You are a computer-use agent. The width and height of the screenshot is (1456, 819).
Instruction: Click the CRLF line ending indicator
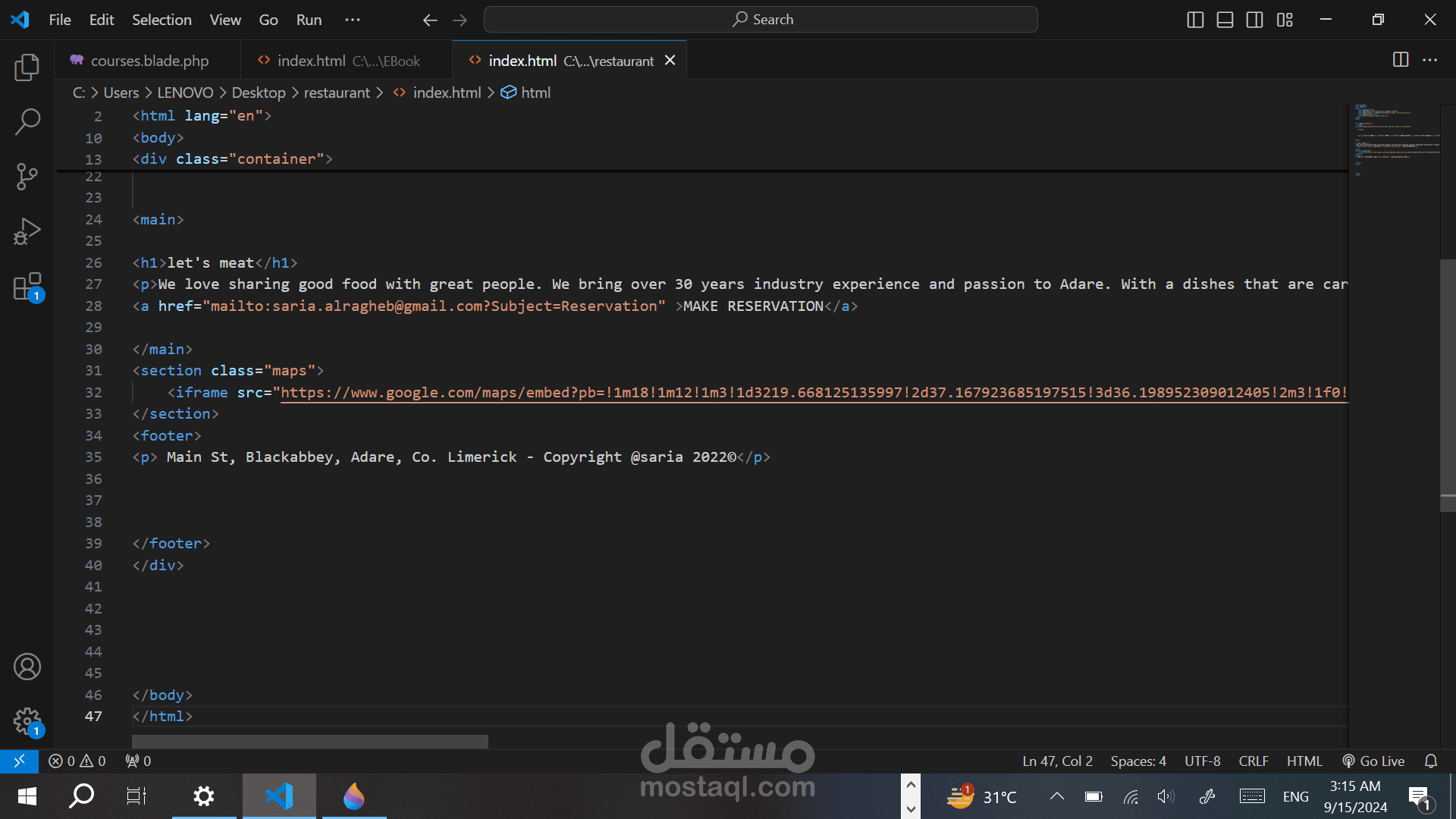1253,761
